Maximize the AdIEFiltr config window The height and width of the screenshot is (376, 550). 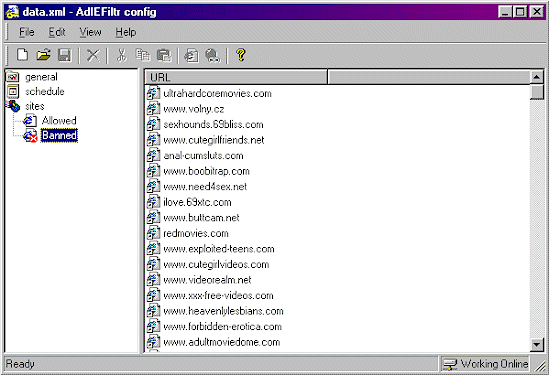519,12
